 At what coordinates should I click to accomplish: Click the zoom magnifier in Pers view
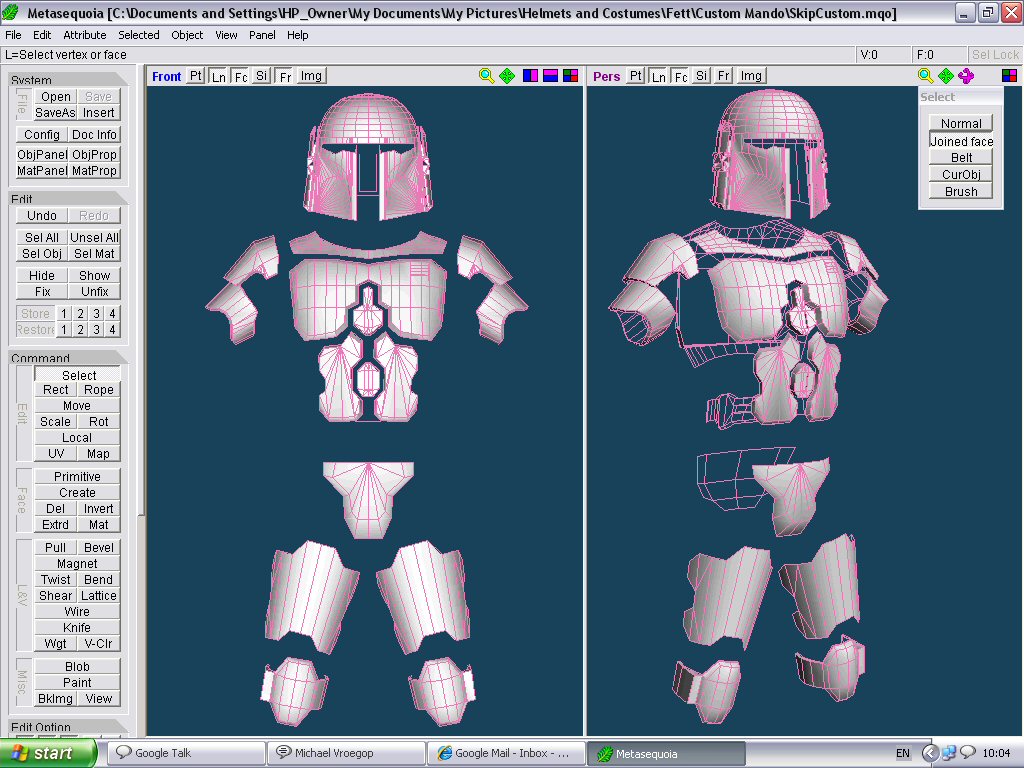(925, 76)
